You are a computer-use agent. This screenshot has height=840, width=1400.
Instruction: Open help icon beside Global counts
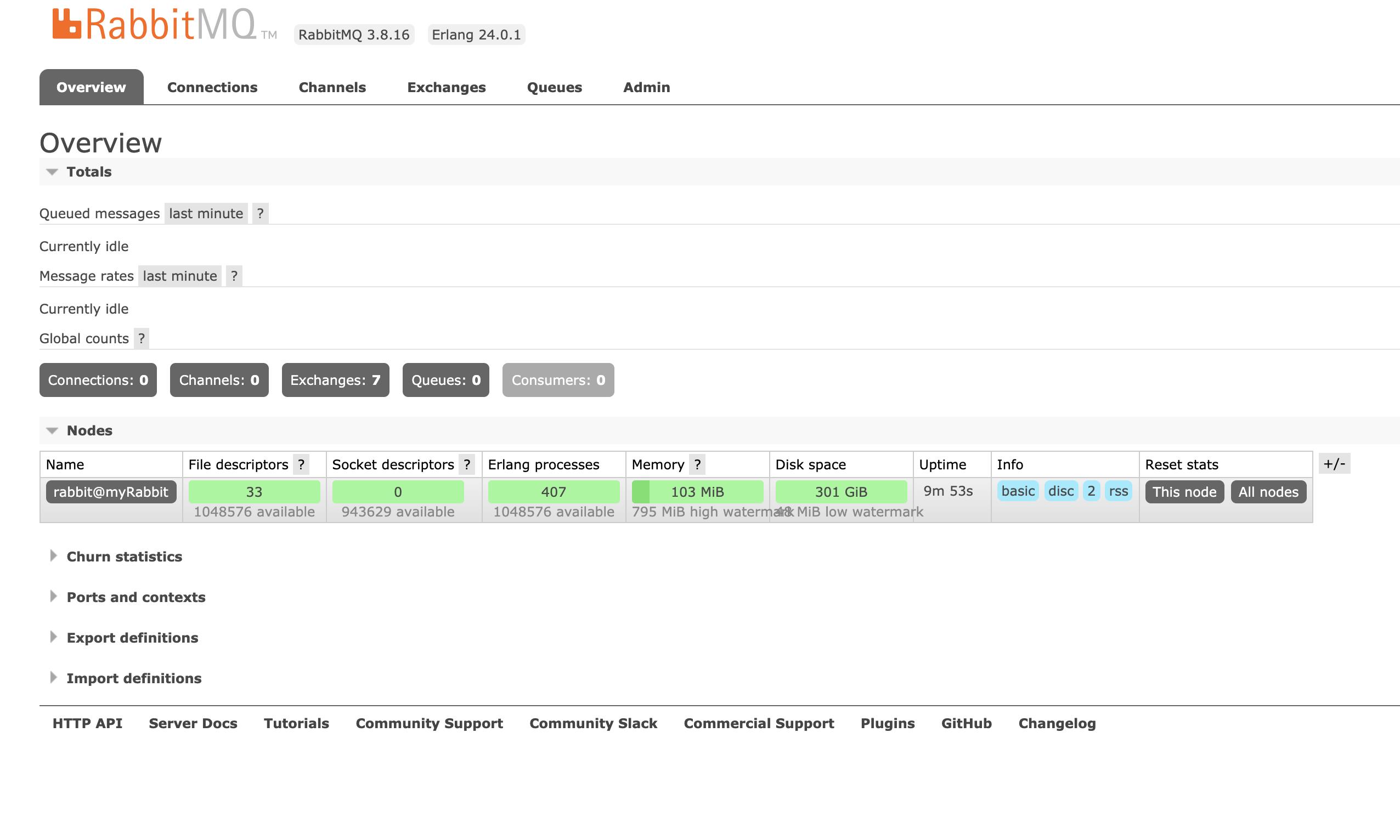tap(142, 338)
